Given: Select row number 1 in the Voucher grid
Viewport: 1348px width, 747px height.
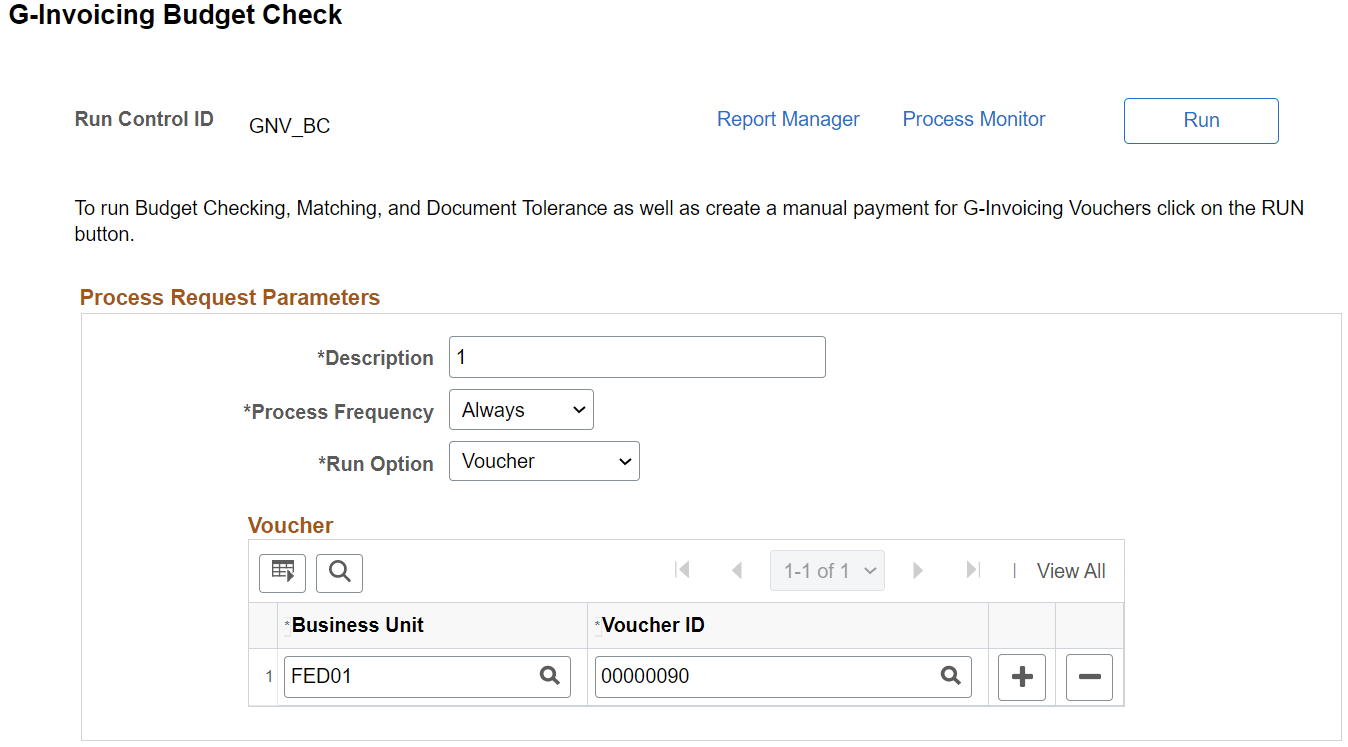Looking at the screenshot, I should [x=267, y=677].
